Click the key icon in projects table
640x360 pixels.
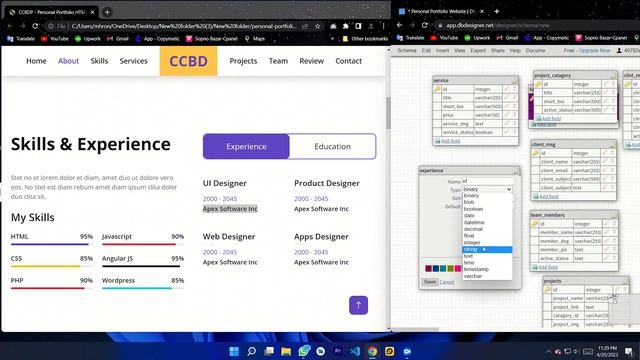pos(548,289)
